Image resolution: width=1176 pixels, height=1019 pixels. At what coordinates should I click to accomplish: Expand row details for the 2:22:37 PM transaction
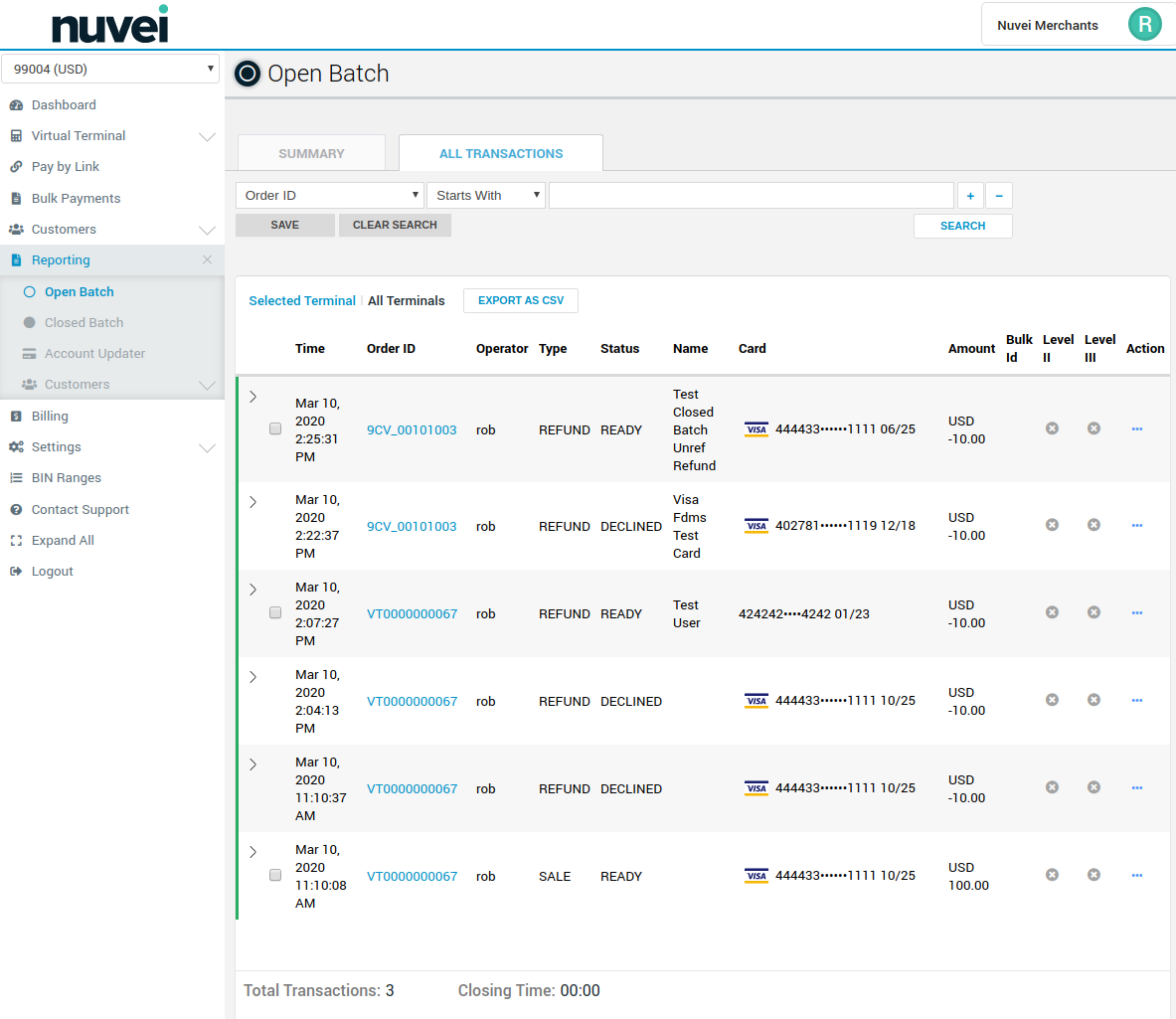[253, 502]
